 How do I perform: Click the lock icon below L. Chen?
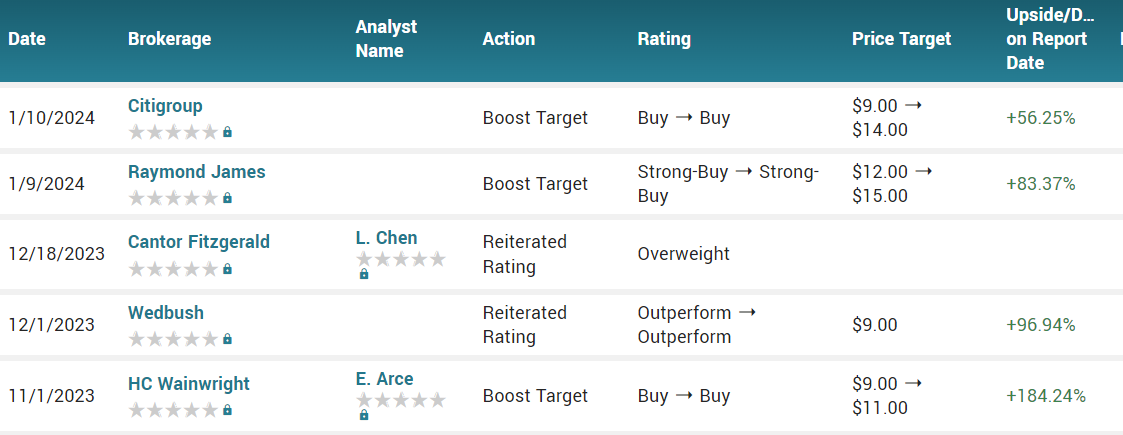[x=364, y=274]
